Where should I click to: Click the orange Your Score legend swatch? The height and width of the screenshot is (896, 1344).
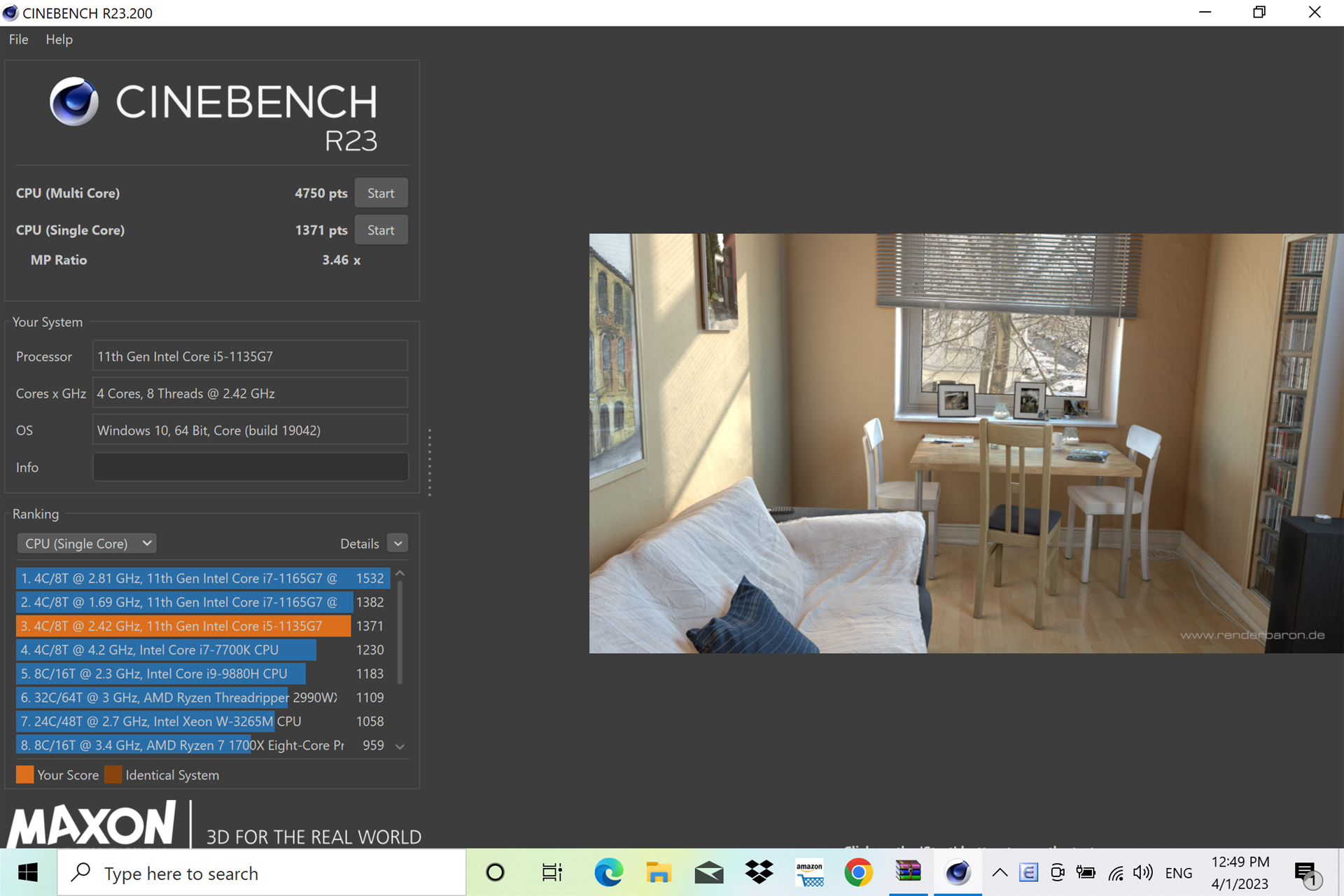(x=24, y=775)
